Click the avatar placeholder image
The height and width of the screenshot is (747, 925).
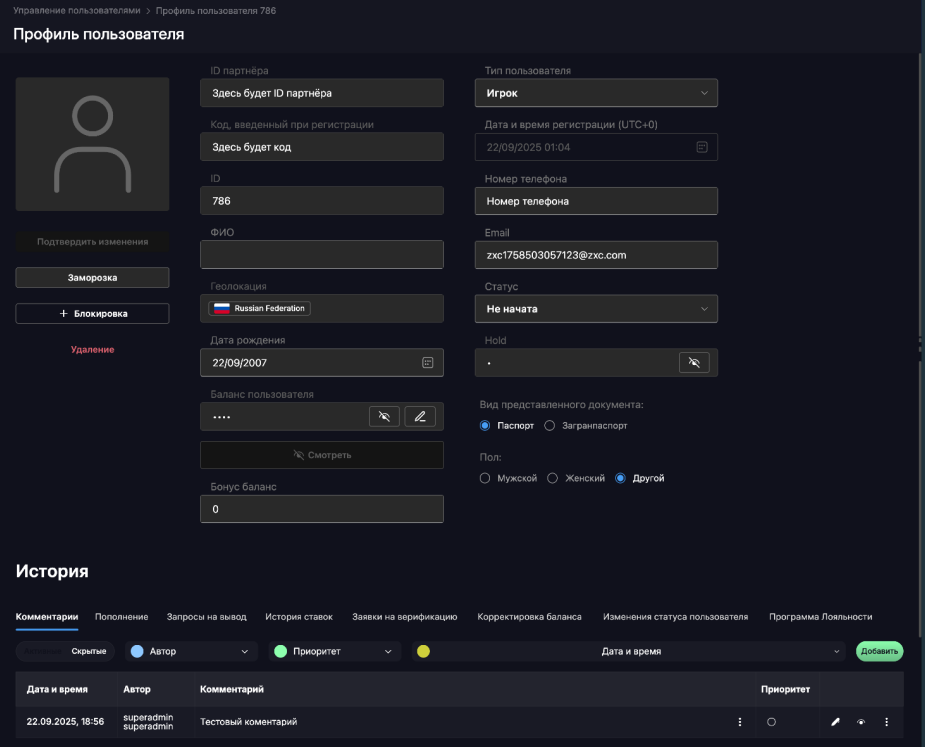pos(92,144)
